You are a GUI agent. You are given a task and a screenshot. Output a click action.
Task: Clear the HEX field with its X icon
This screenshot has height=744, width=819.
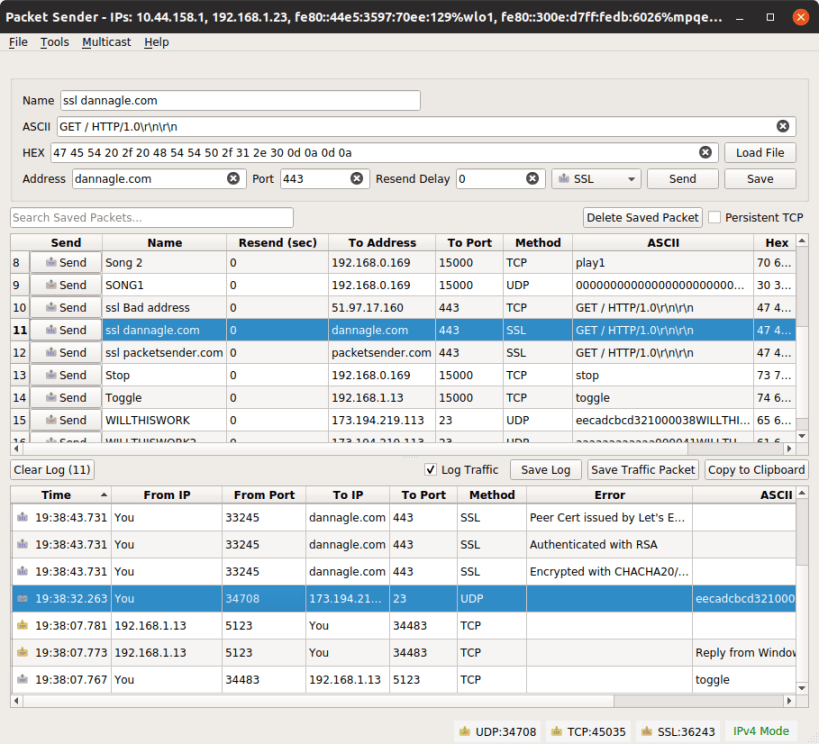(x=705, y=152)
